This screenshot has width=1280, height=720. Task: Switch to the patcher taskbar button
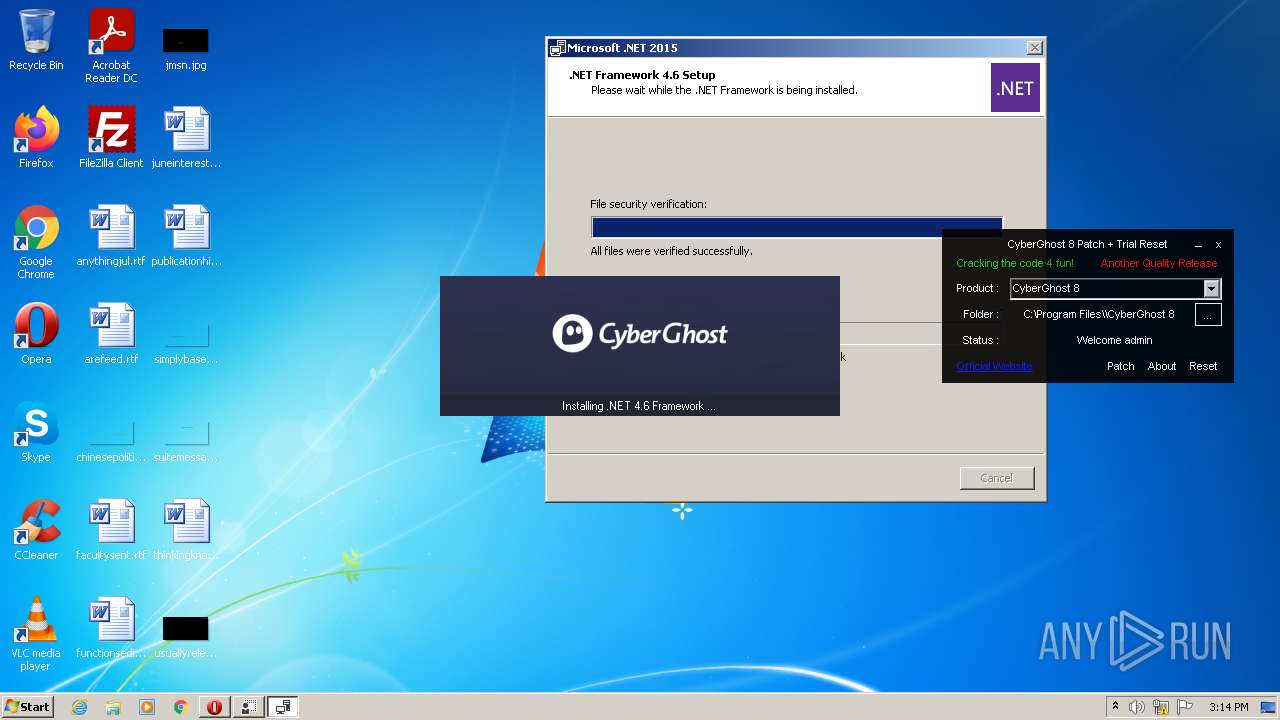pos(248,707)
